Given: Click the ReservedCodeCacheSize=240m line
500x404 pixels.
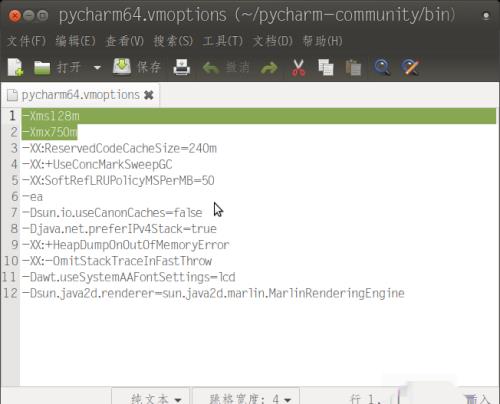Looking at the screenshot, I should [119, 148].
